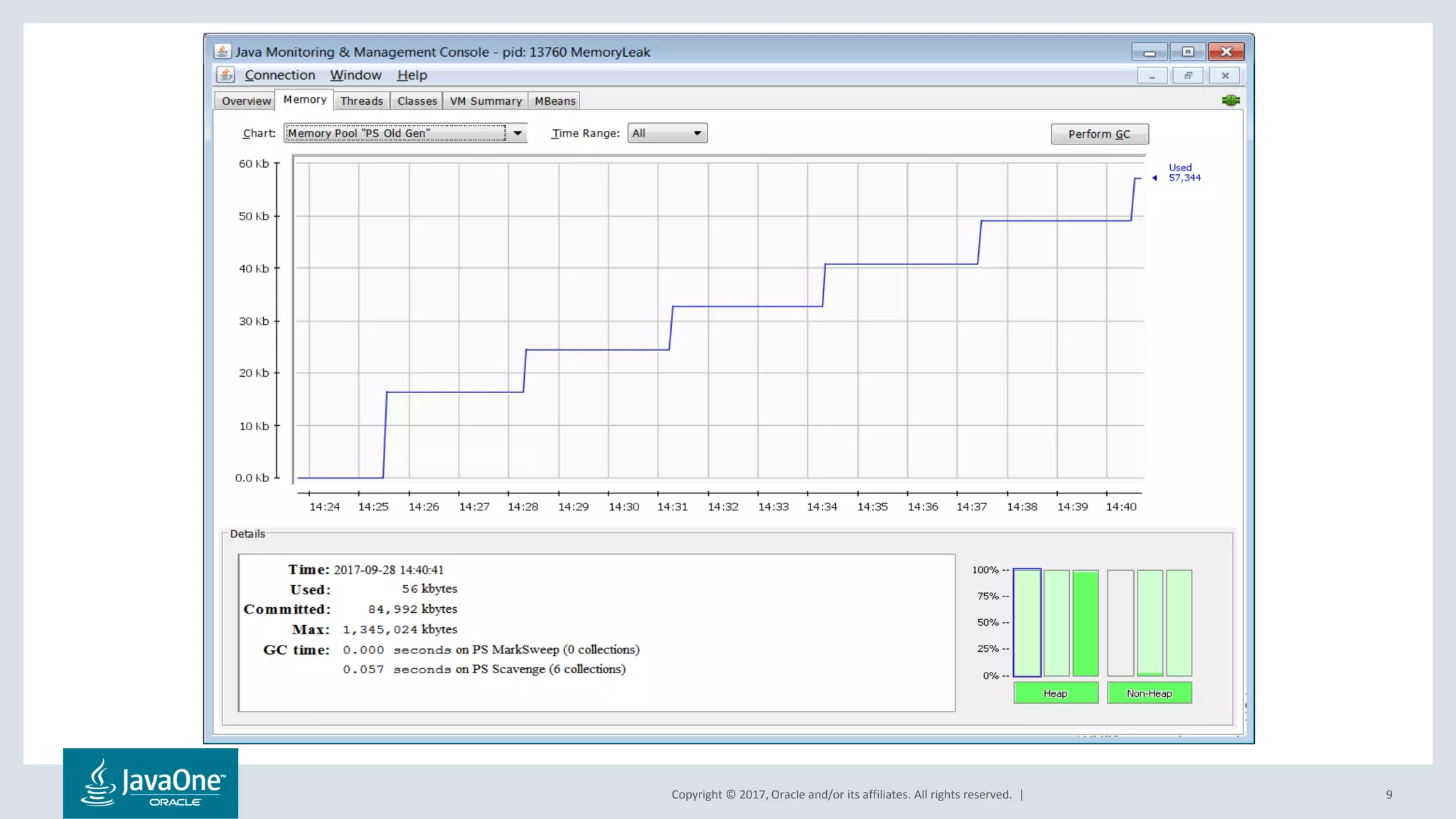Click the Max 1,345,024 kbytes value
This screenshot has height=819, width=1456.
tap(400, 629)
